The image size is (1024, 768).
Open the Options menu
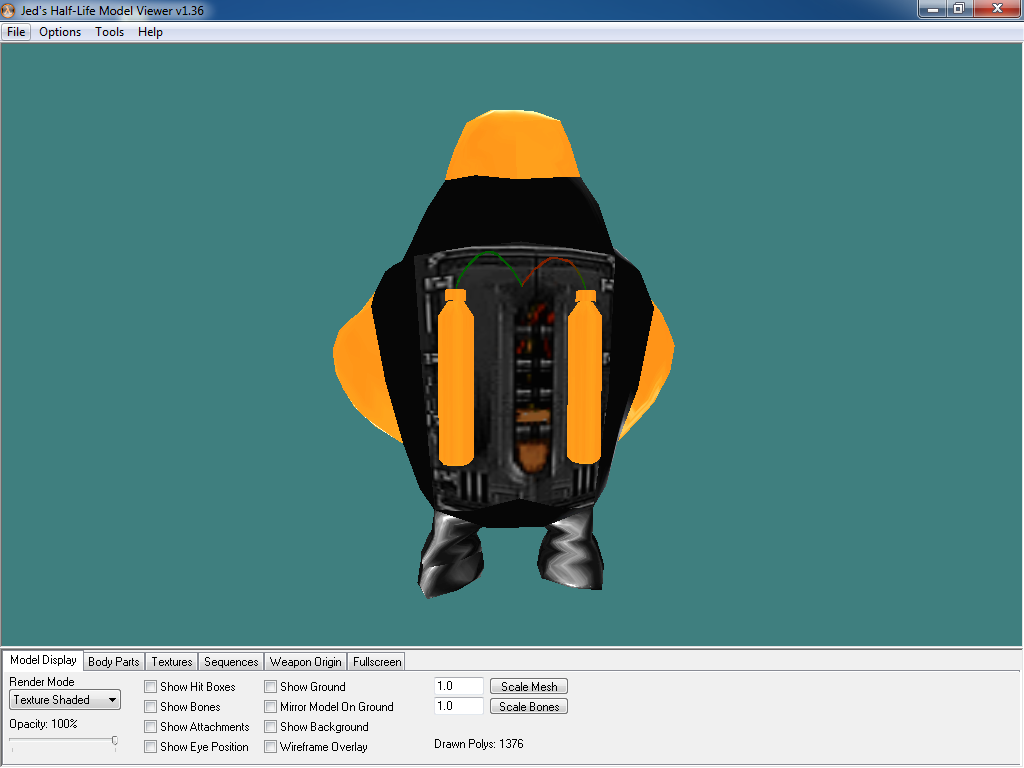point(60,32)
